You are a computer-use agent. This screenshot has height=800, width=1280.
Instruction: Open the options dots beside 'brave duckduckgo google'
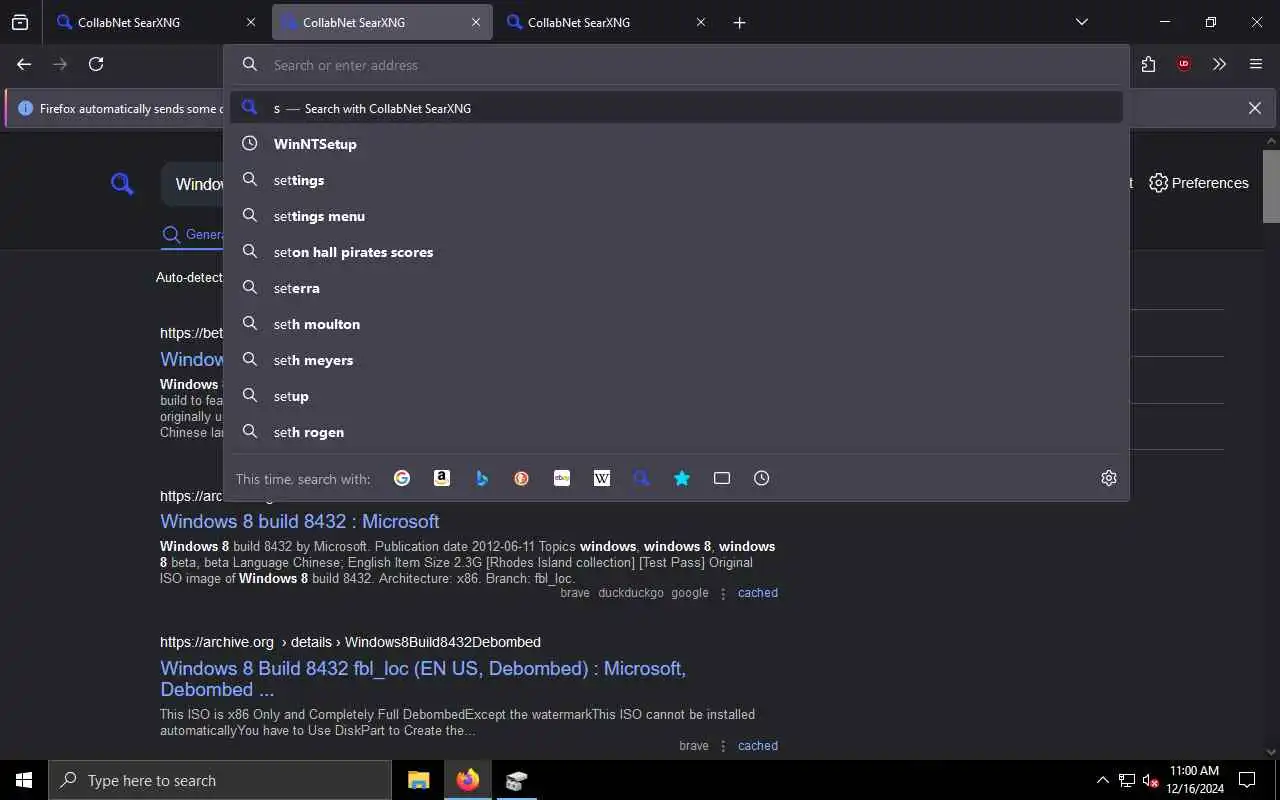[x=723, y=593]
